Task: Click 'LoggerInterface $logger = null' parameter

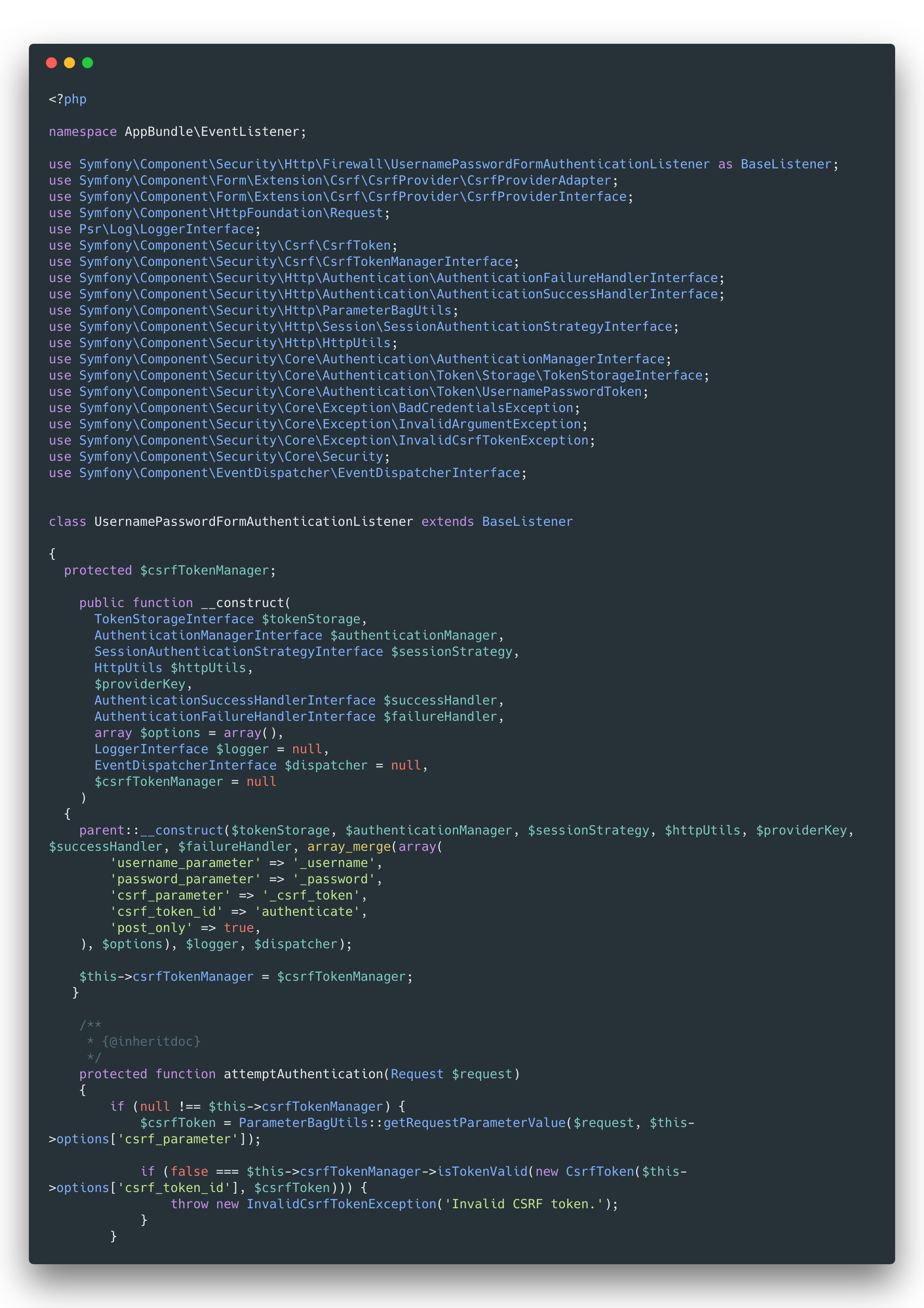Action: pos(208,749)
